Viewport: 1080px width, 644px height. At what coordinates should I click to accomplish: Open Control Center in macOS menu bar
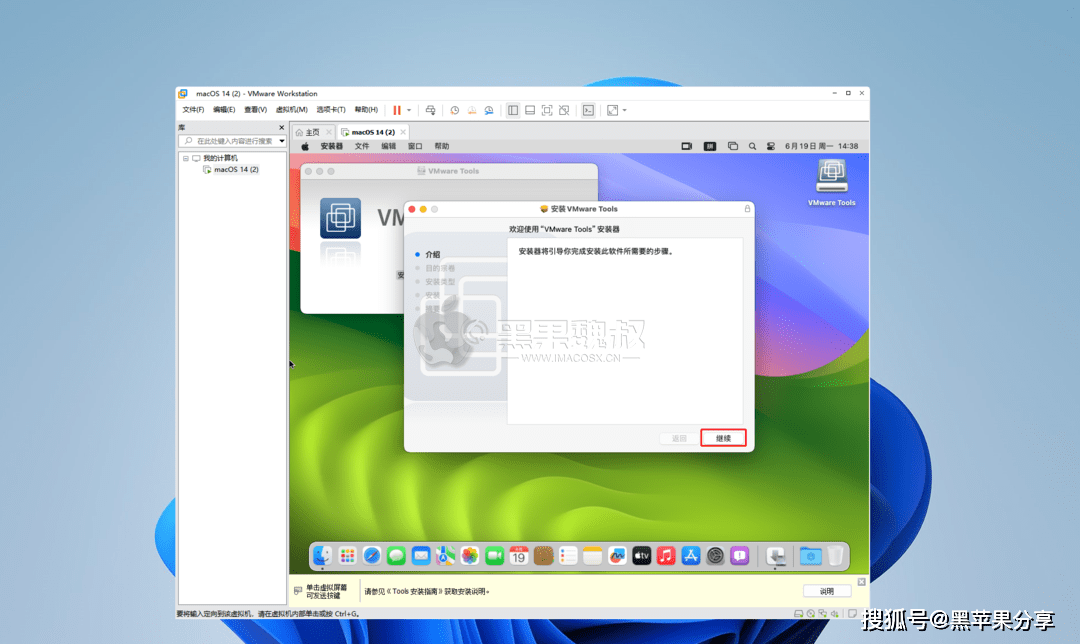tap(771, 146)
